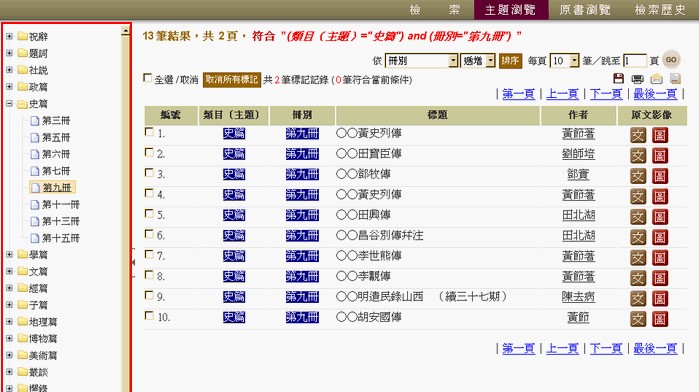Click the email envelope icon
The width and height of the screenshot is (699, 392).
pos(656,79)
